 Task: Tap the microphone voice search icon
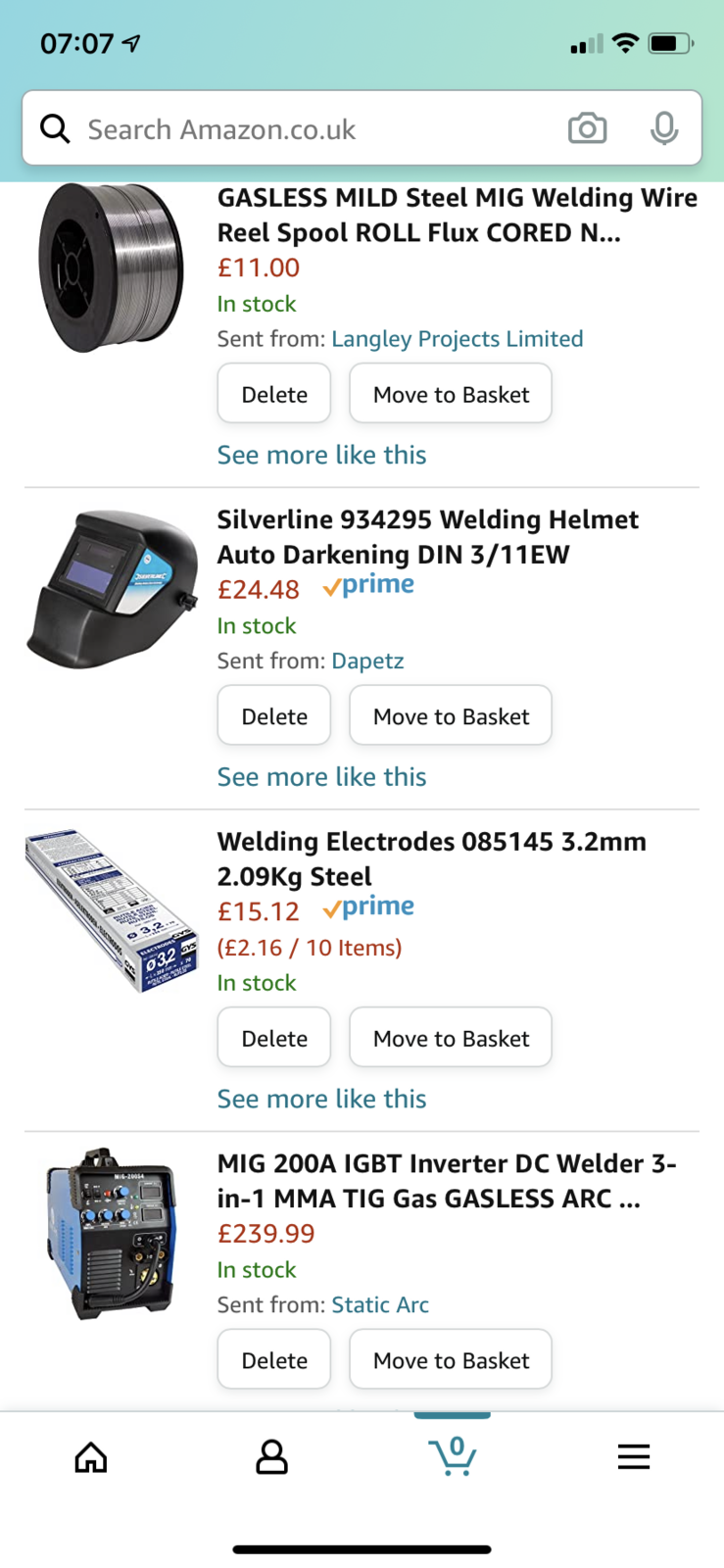click(664, 128)
